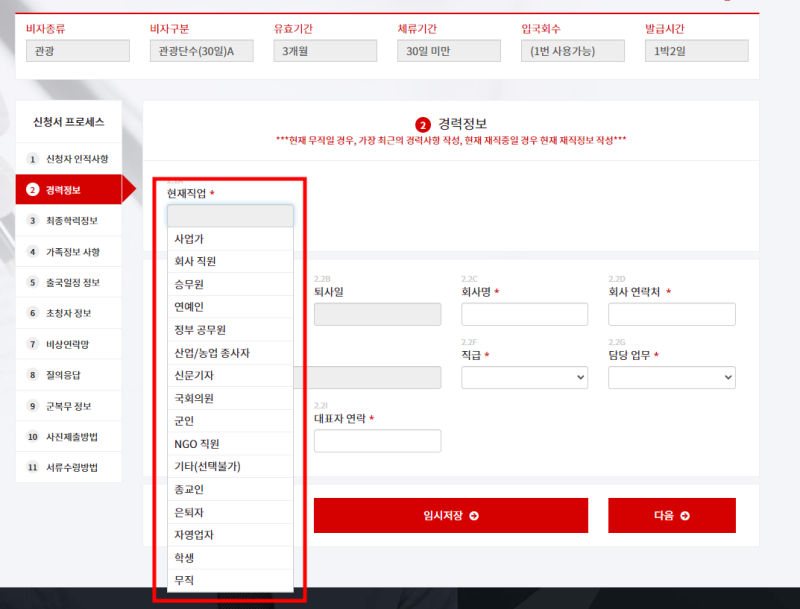Screen dimensions: 800x609
Task: Select 회사 직원 from occupation list
Action: [230, 261]
